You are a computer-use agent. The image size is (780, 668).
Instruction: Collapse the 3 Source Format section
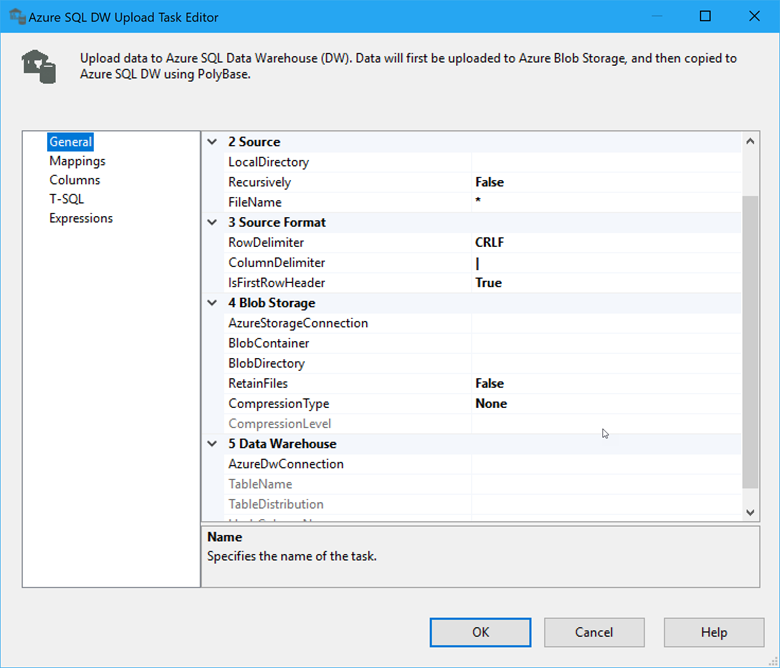212,222
